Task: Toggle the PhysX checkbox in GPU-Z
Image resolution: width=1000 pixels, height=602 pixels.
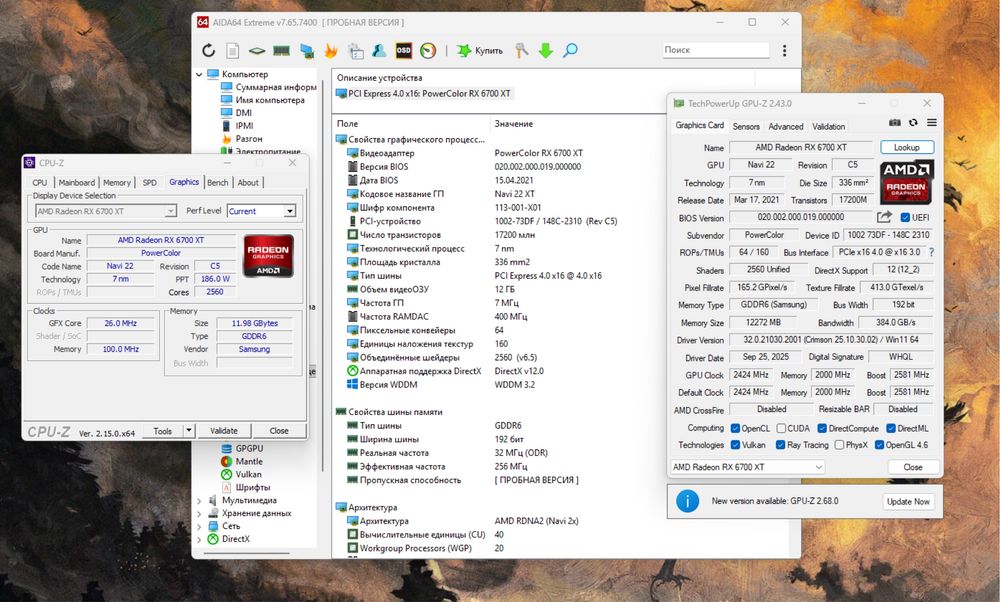Action: 839,445
